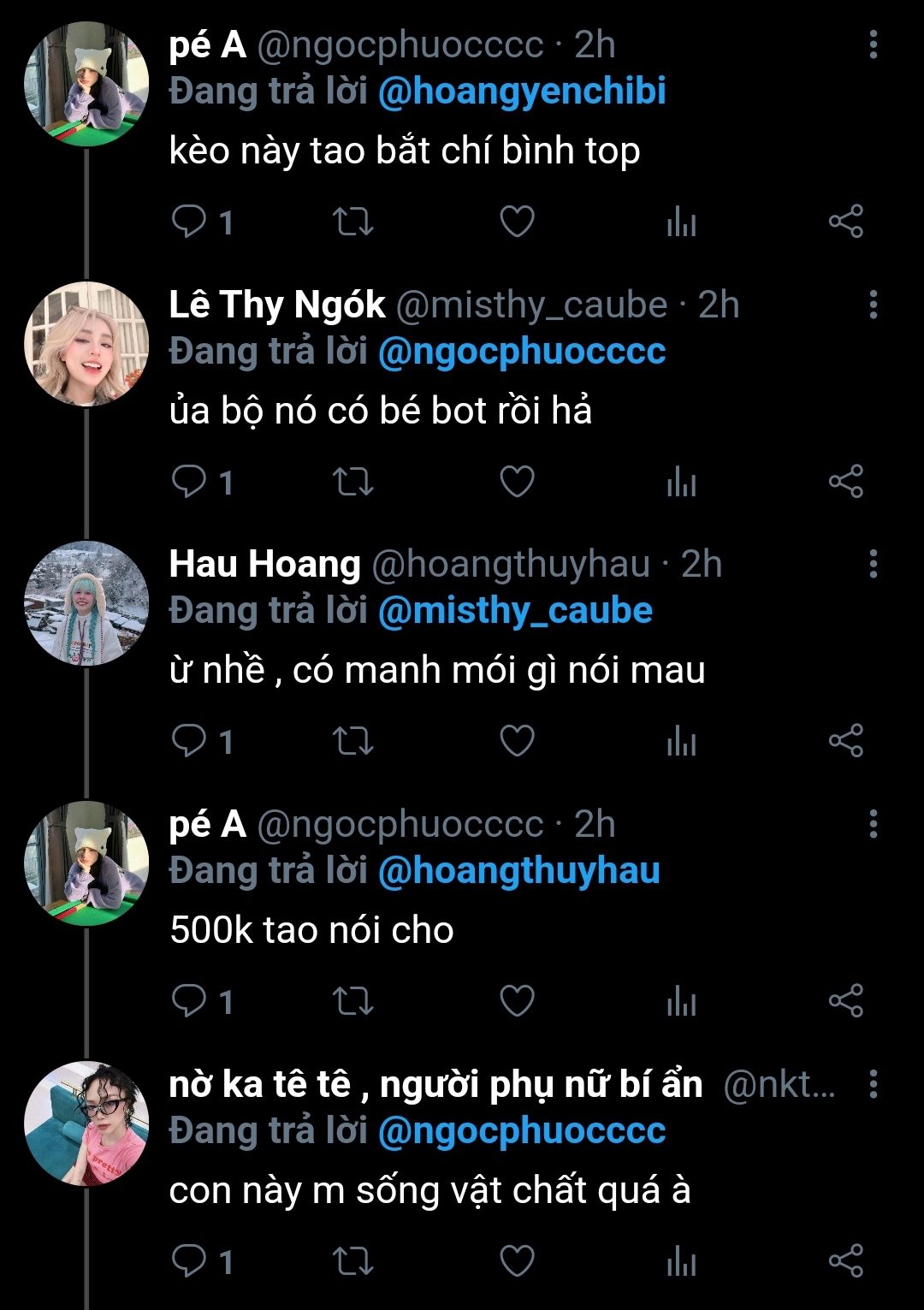
Task: Reply to the "500k tao nói cho" tweet
Action: point(189,1001)
